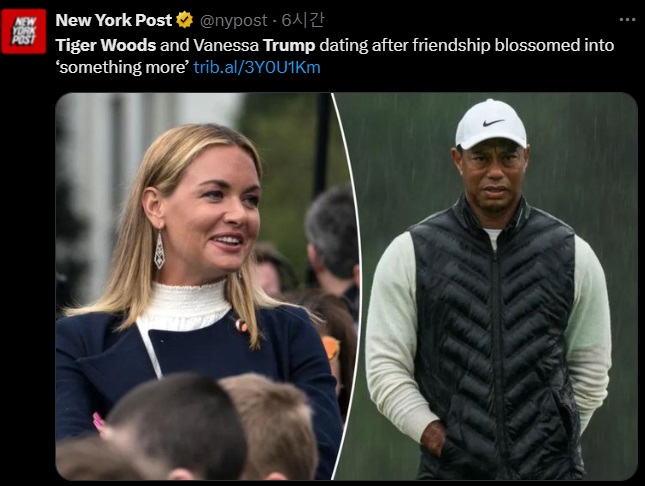Click the 'something more' quoted phrase
The image size is (645, 486).
[x=123, y=67]
